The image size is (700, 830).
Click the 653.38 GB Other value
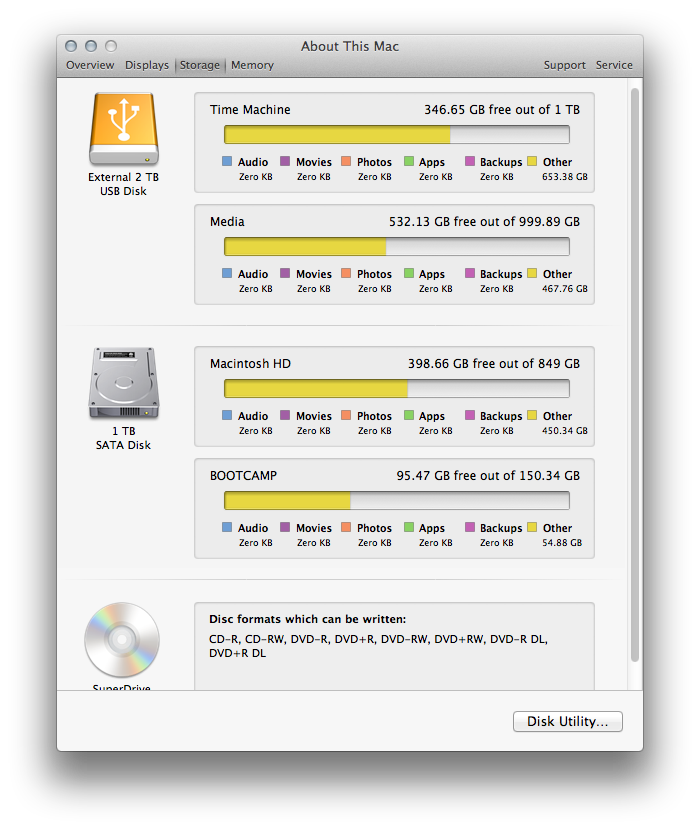pyautogui.click(x=565, y=177)
